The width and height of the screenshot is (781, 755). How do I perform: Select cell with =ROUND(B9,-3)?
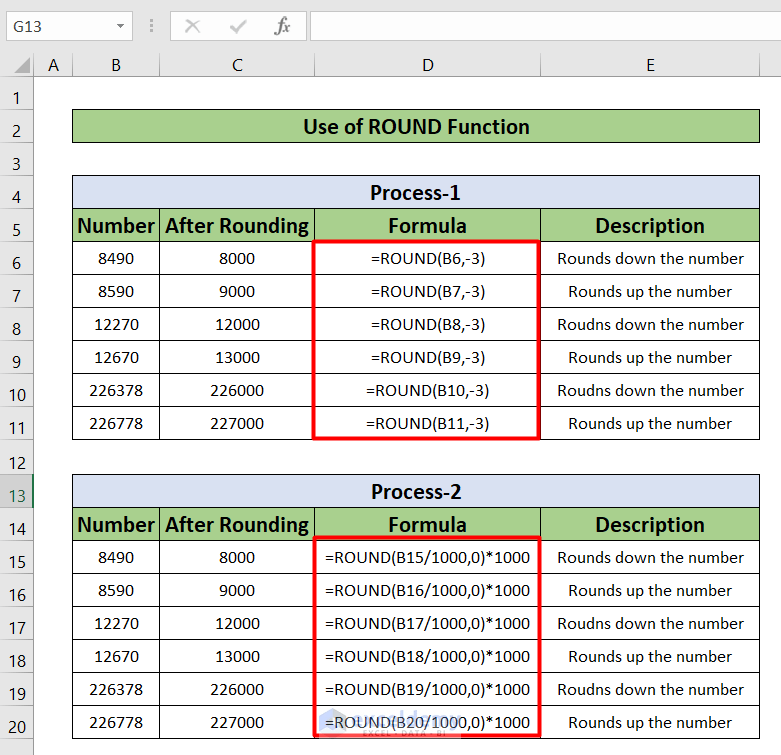[x=427, y=358]
